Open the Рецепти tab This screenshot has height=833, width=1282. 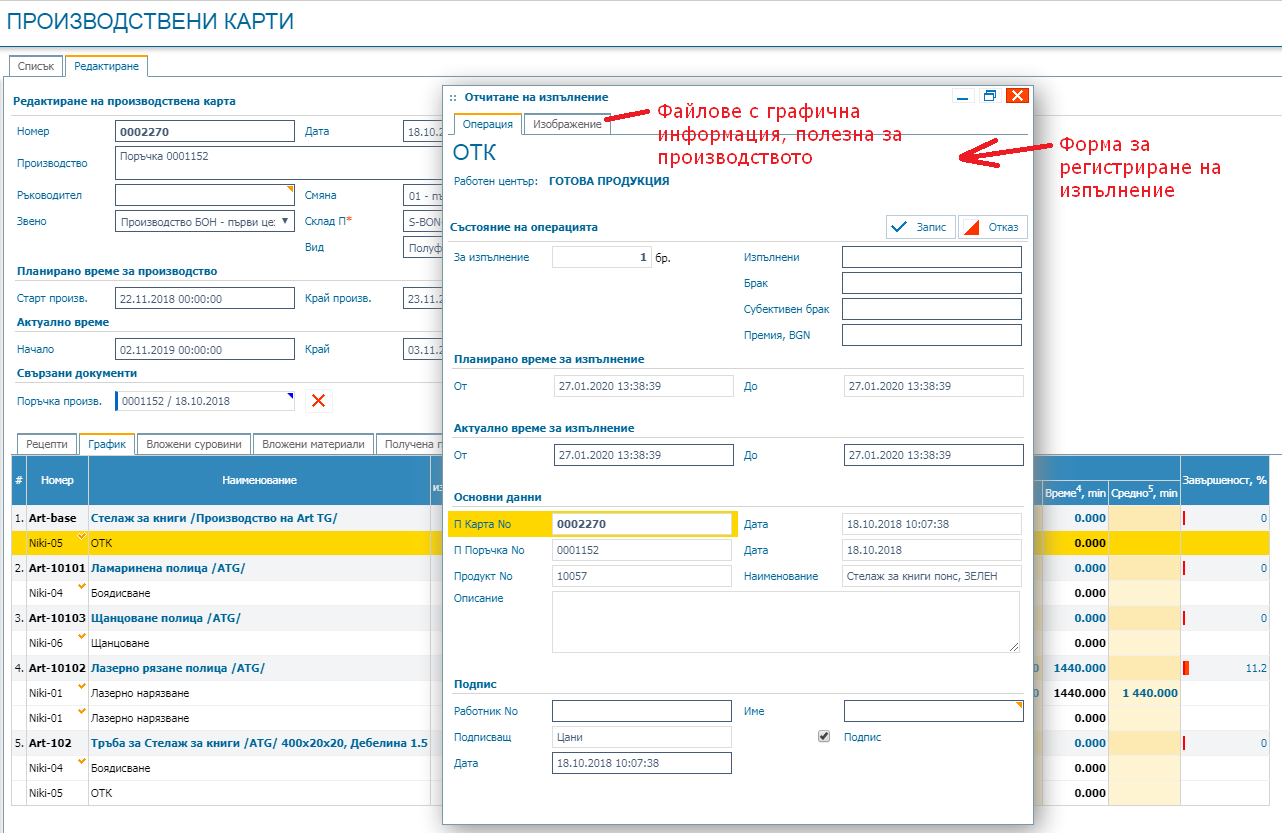pyautogui.click(x=47, y=444)
